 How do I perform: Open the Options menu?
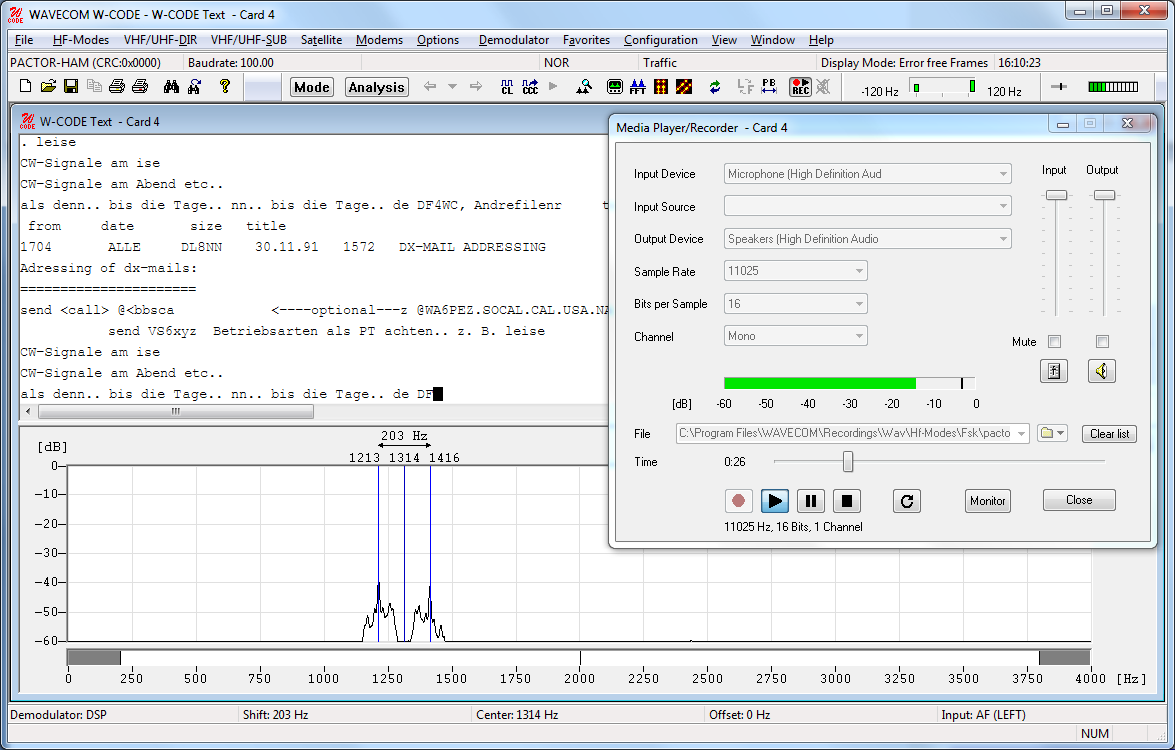pyautogui.click(x=438, y=40)
